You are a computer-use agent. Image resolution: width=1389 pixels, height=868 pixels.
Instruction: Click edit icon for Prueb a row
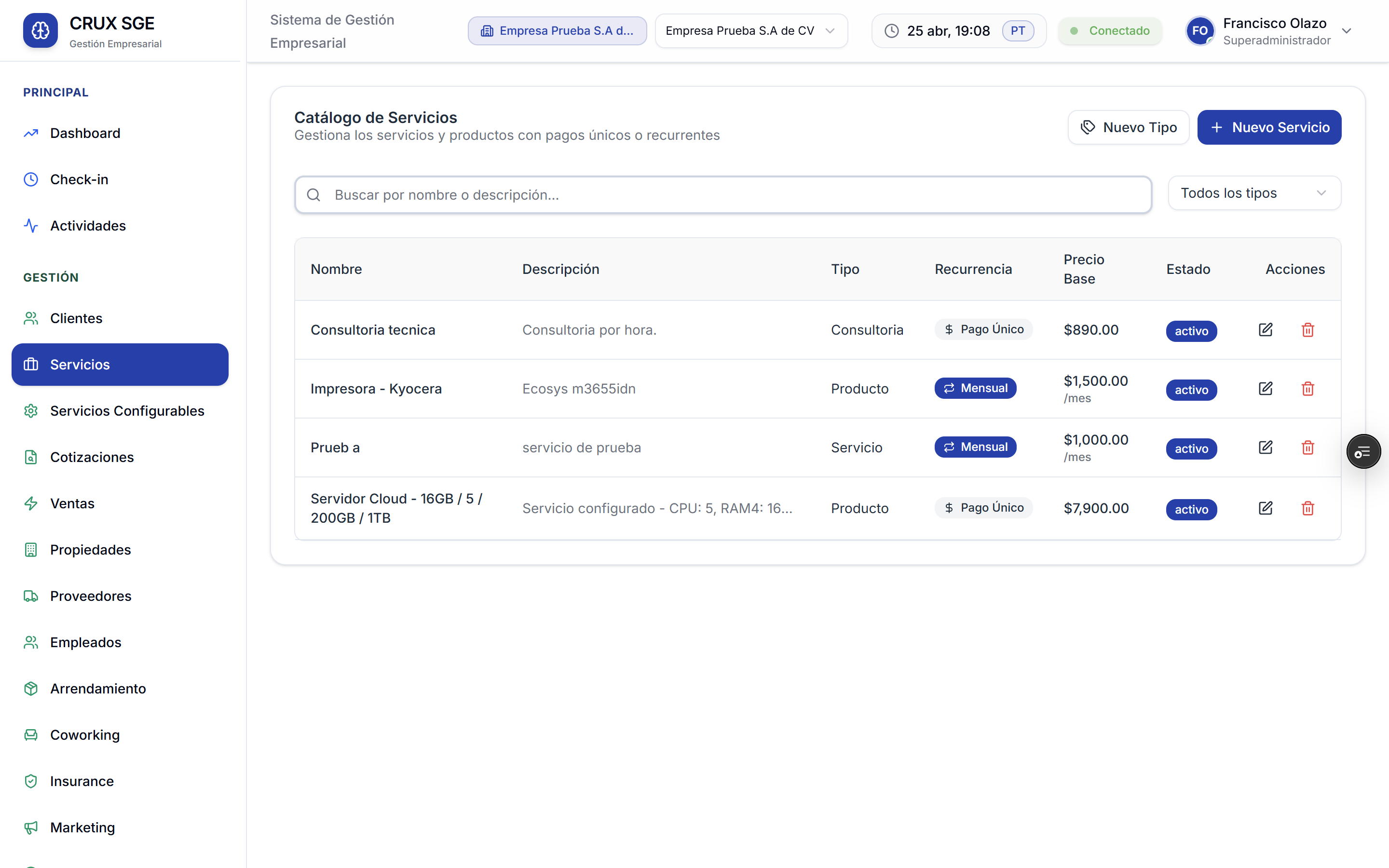click(1265, 447)
